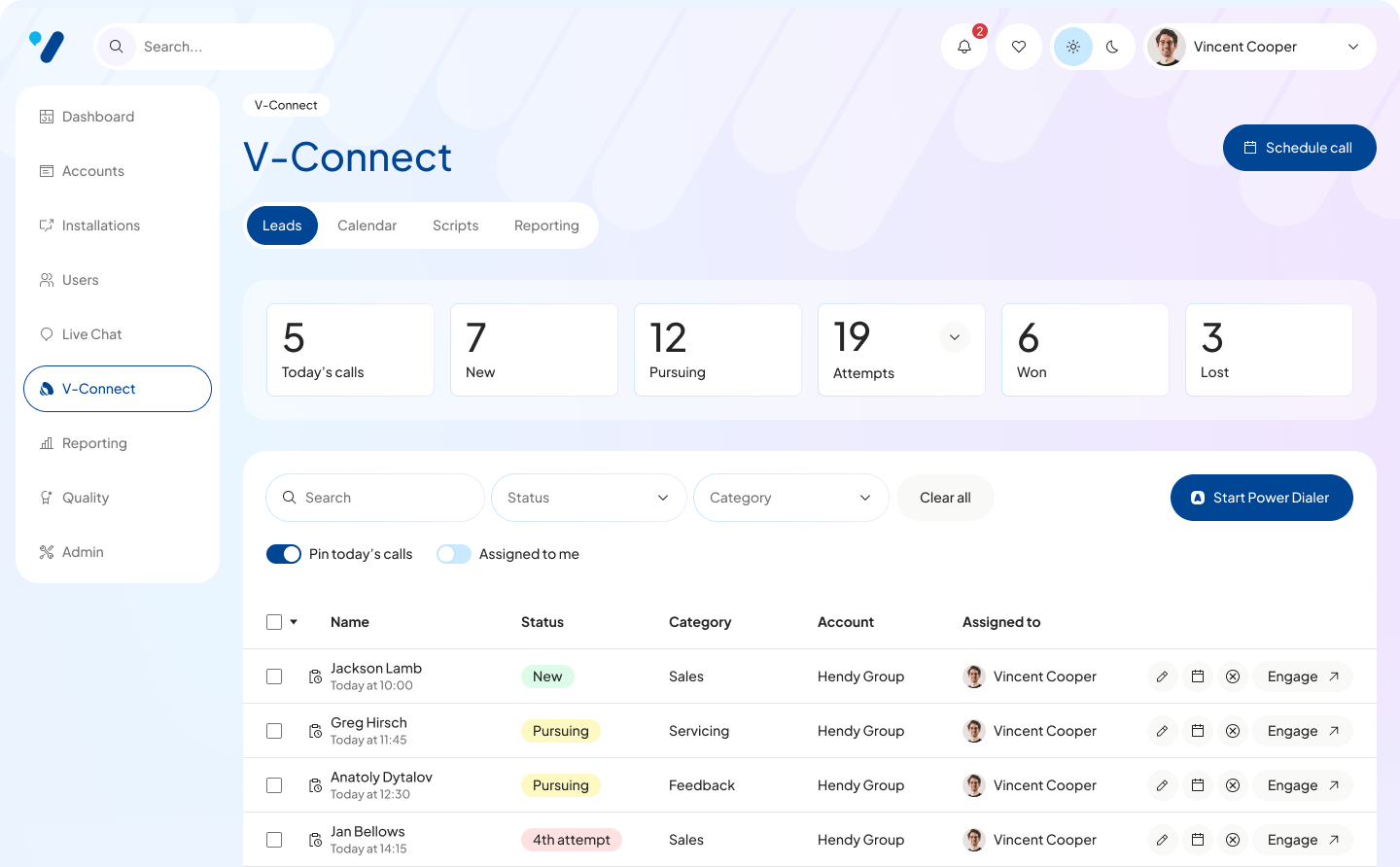Screen dimensions: 1400x867
Task: Click inside the leads Search field
Action: (x=375, y=497)
